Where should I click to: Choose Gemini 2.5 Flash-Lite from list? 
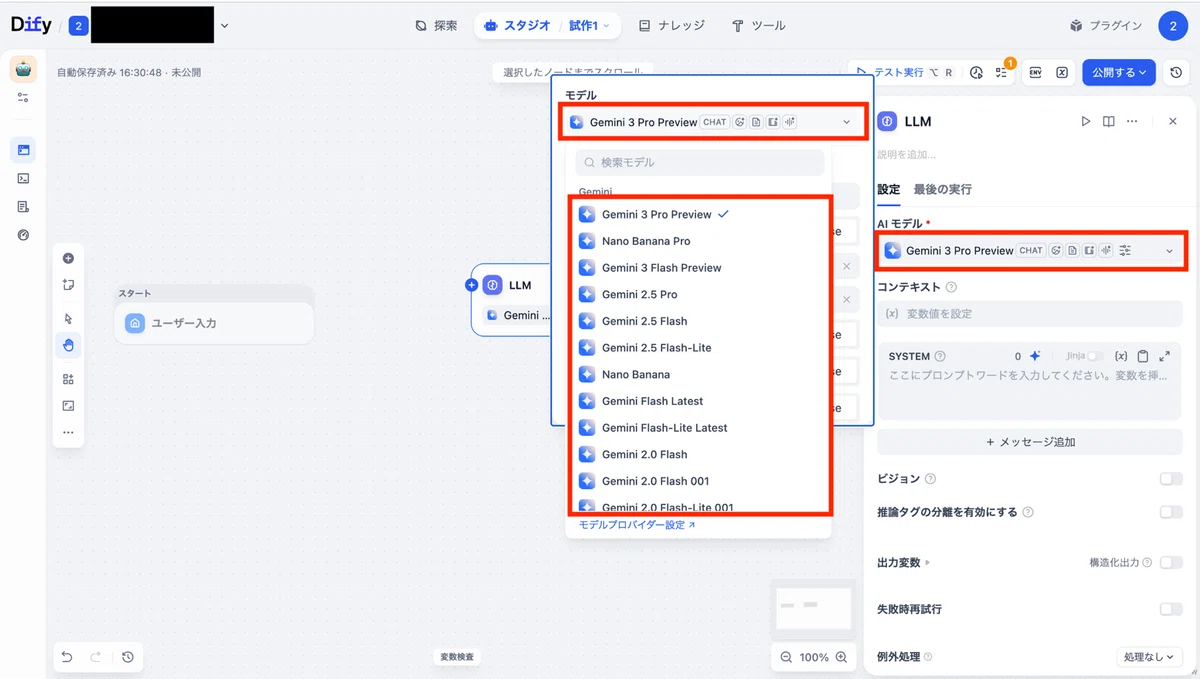click(700, 348)
